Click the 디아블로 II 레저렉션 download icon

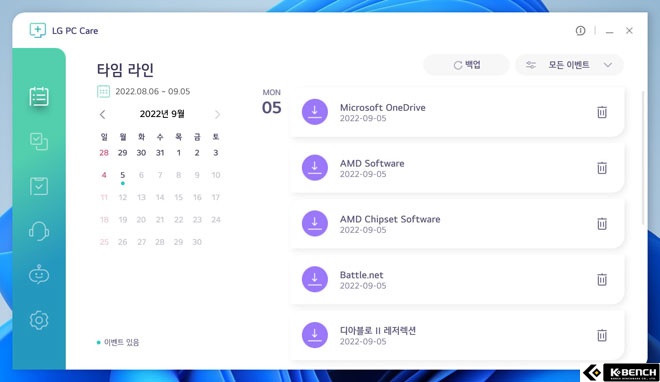[x=315, y=335]
